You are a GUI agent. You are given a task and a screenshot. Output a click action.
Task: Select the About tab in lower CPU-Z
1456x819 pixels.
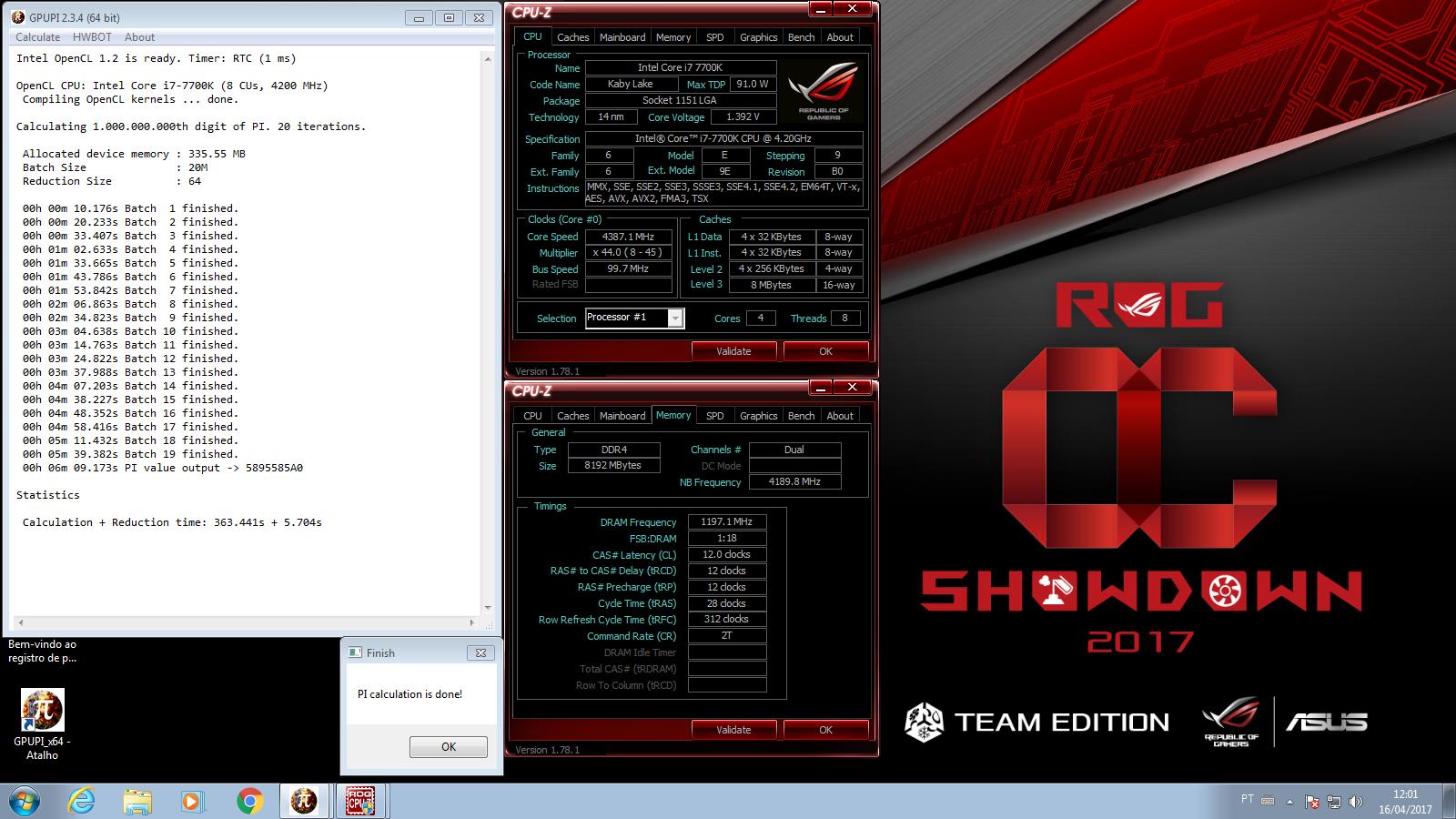click(x=840, y=416)
